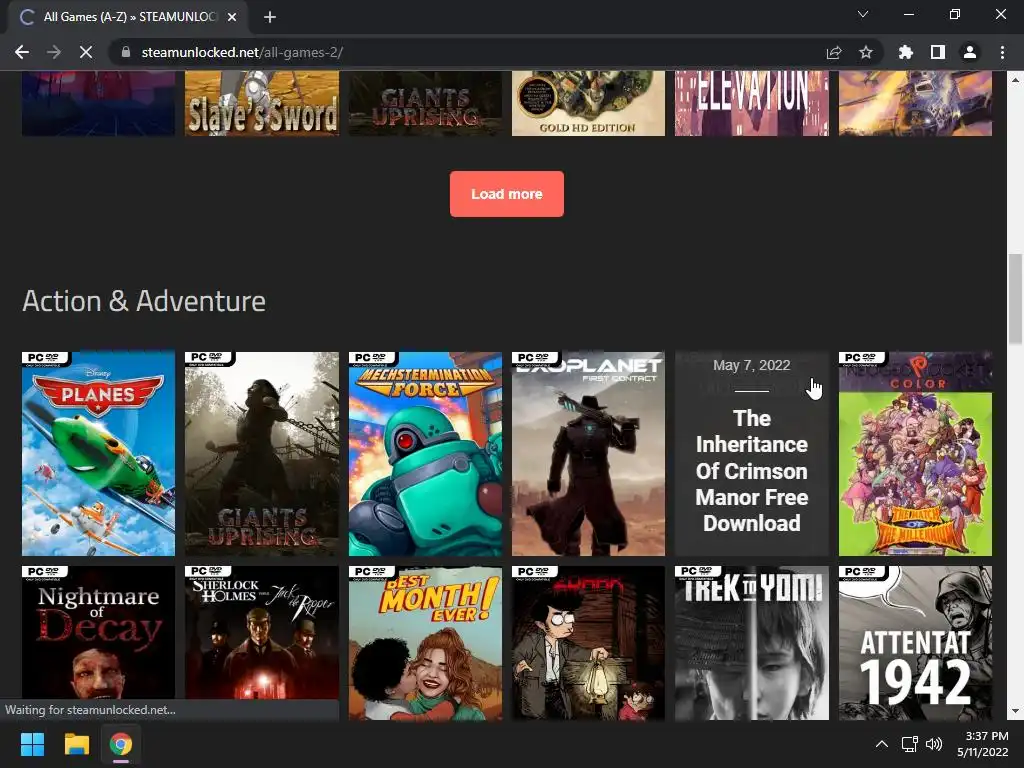Click the scrollbar down arrow

coord(1015,711)
